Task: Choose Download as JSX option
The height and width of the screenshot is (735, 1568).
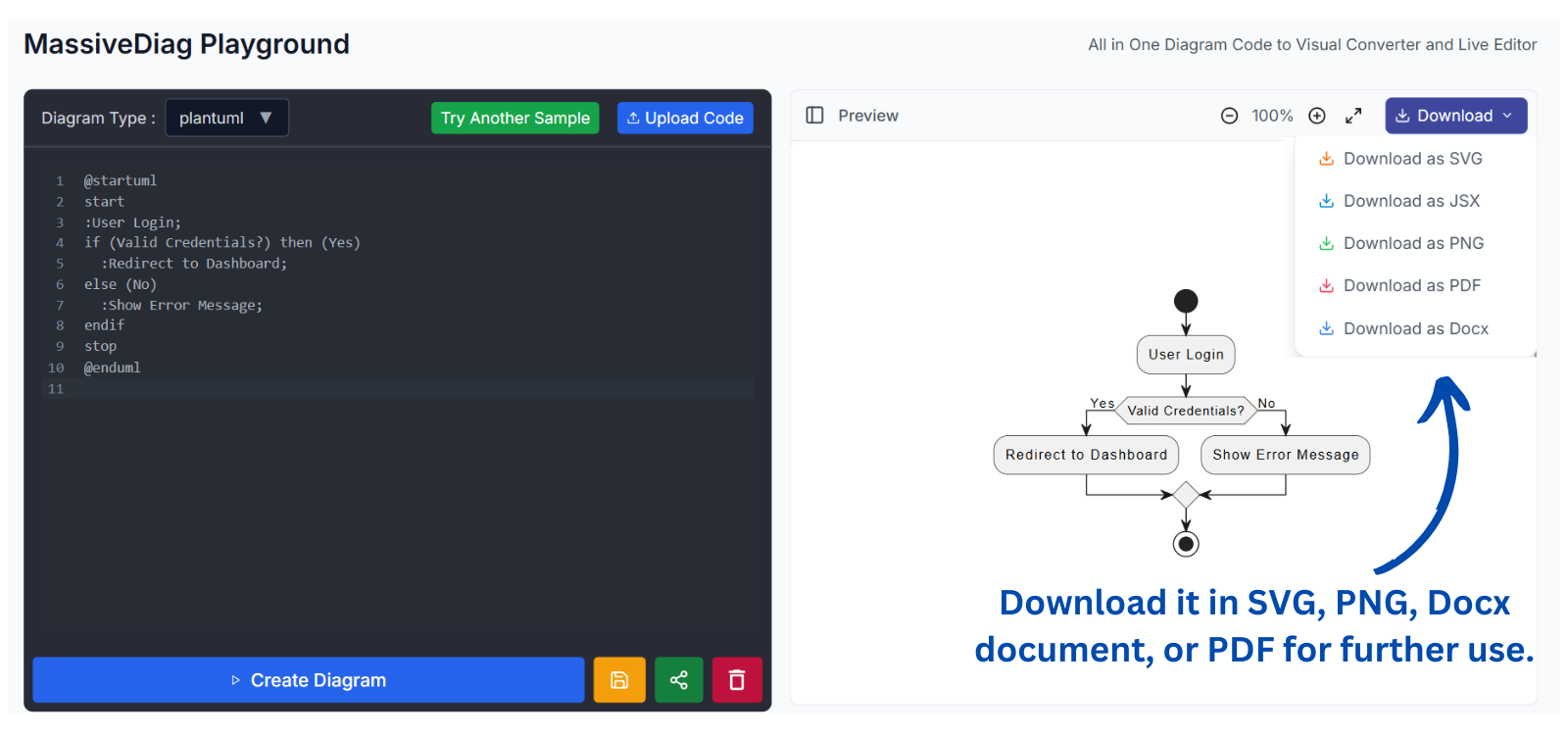Action: (x=1411, y=201)
